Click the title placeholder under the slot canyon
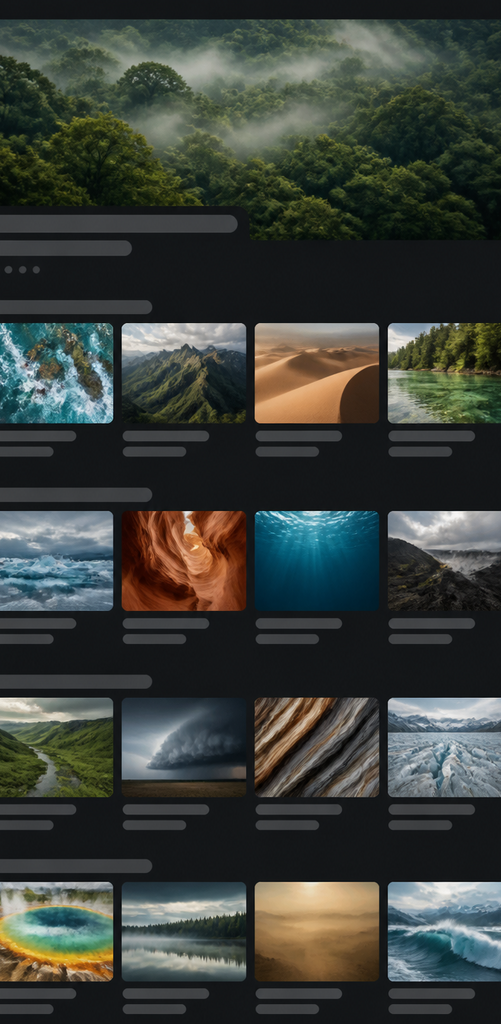 pyautogui.click(x=166, y=624)
